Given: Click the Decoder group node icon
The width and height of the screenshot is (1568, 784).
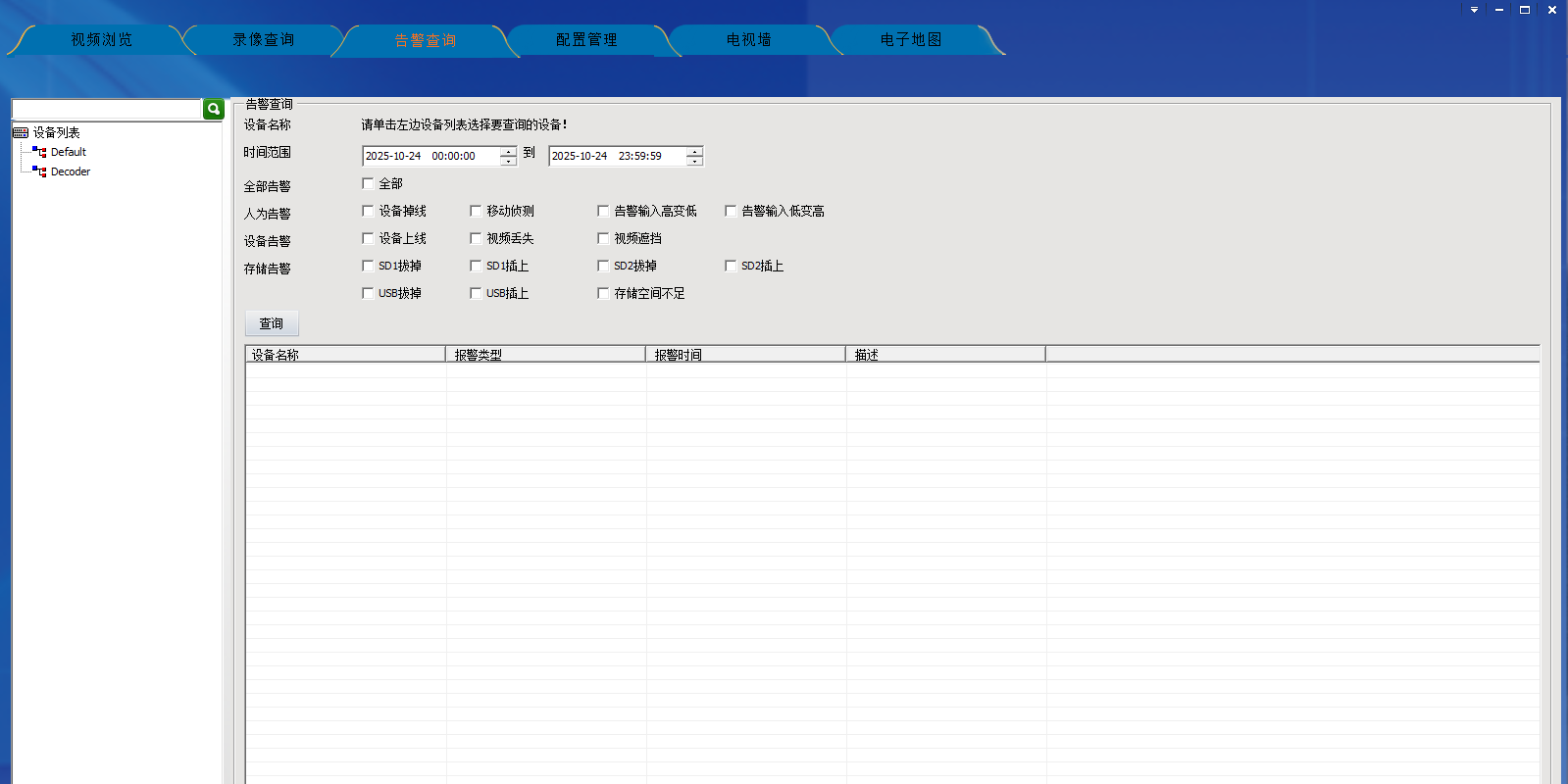Looking at the screenshot, I should (39, 171).
